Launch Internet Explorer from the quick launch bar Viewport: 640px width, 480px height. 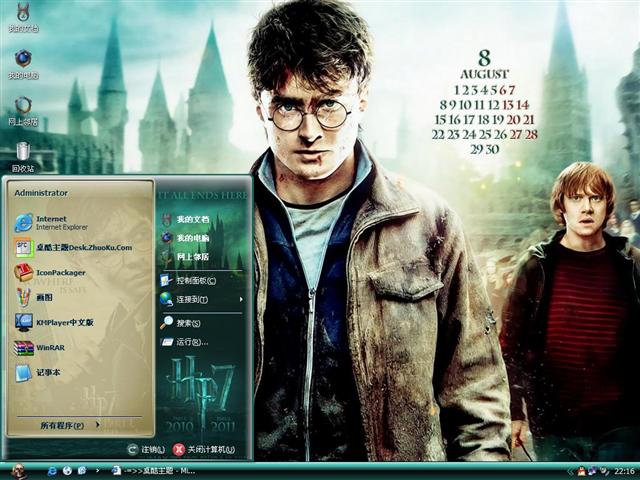pos(52,471)
